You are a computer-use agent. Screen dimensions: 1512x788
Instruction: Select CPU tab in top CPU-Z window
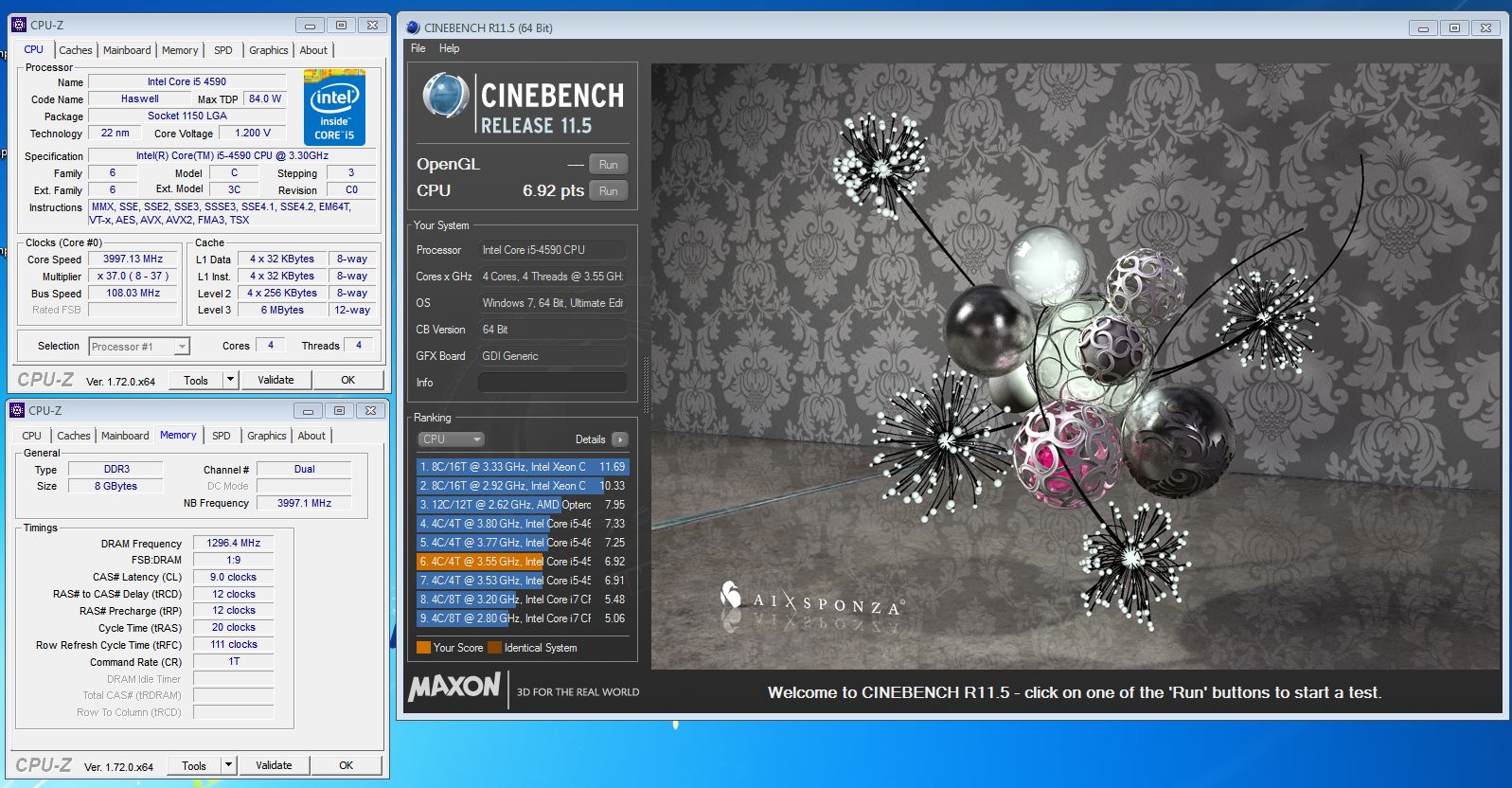tap(34, 49)
